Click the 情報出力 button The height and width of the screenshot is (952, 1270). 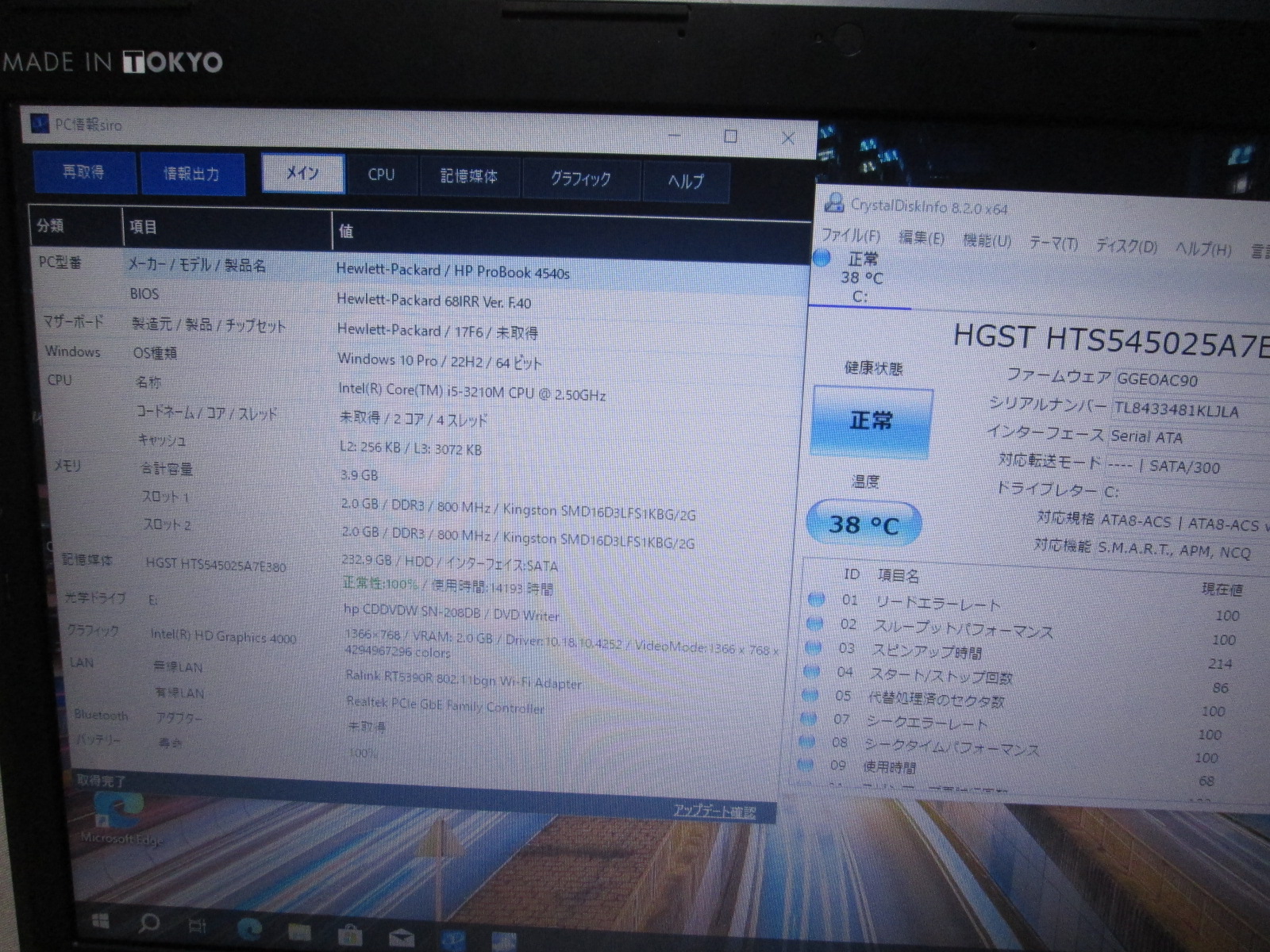click(x=192, y=174)
